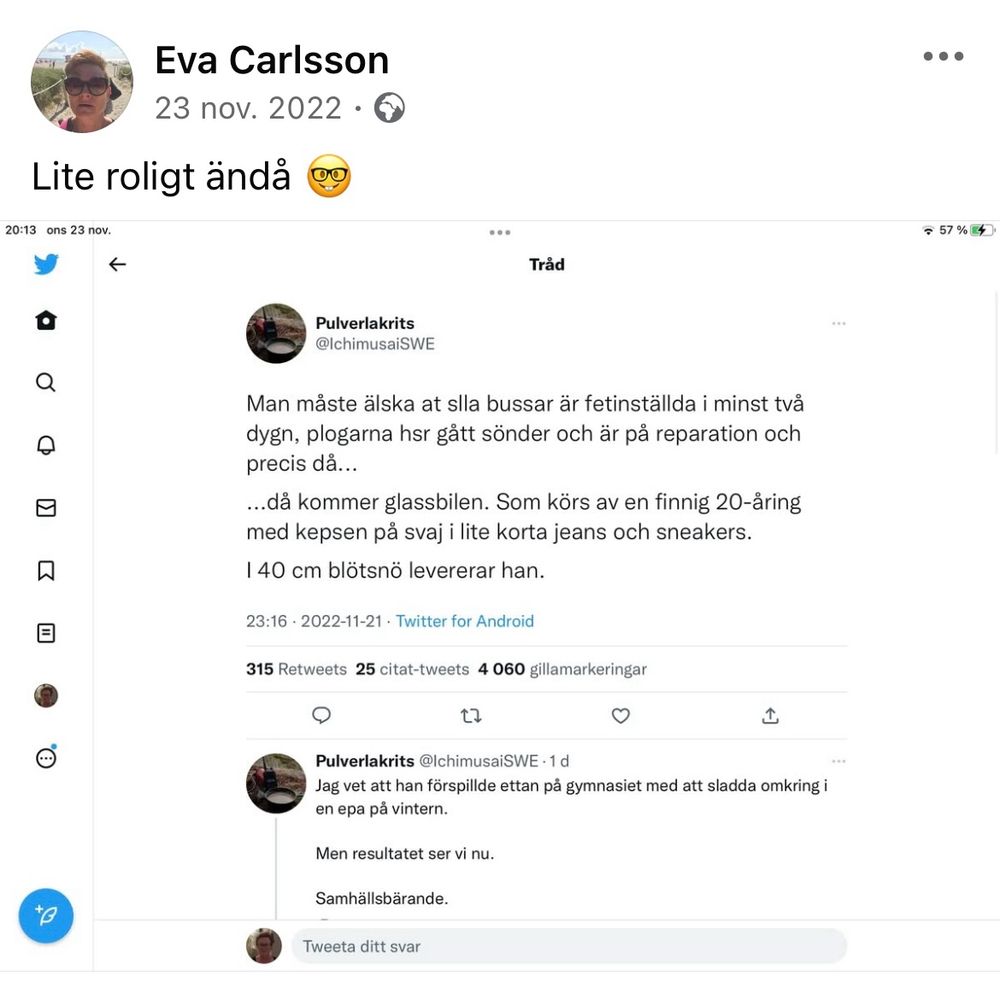Like the Pulverlakrits tweet with heart
1000x997 pixels.
click(x=621, y=716)
